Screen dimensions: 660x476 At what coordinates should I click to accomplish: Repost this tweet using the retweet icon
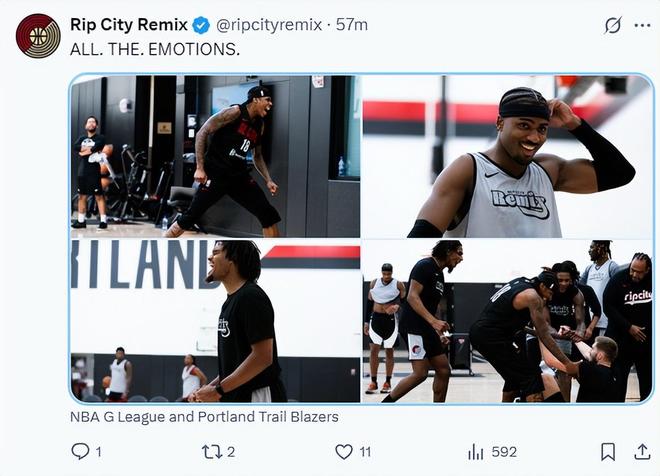(x=212, y=452)
